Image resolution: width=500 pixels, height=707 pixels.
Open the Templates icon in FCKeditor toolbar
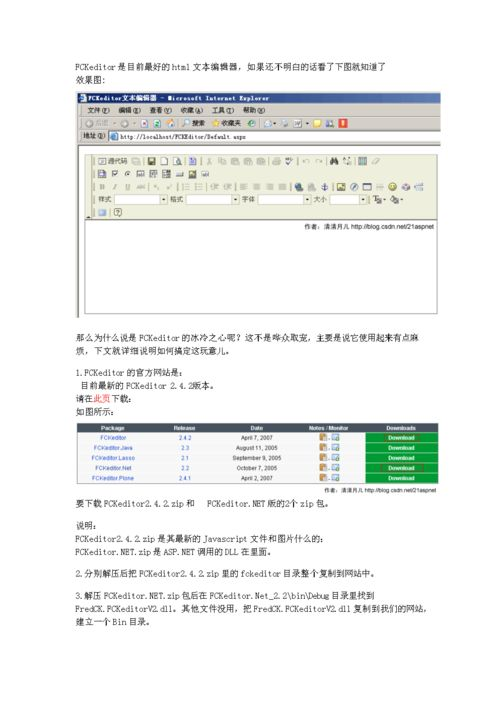click(x=193, y=161)
